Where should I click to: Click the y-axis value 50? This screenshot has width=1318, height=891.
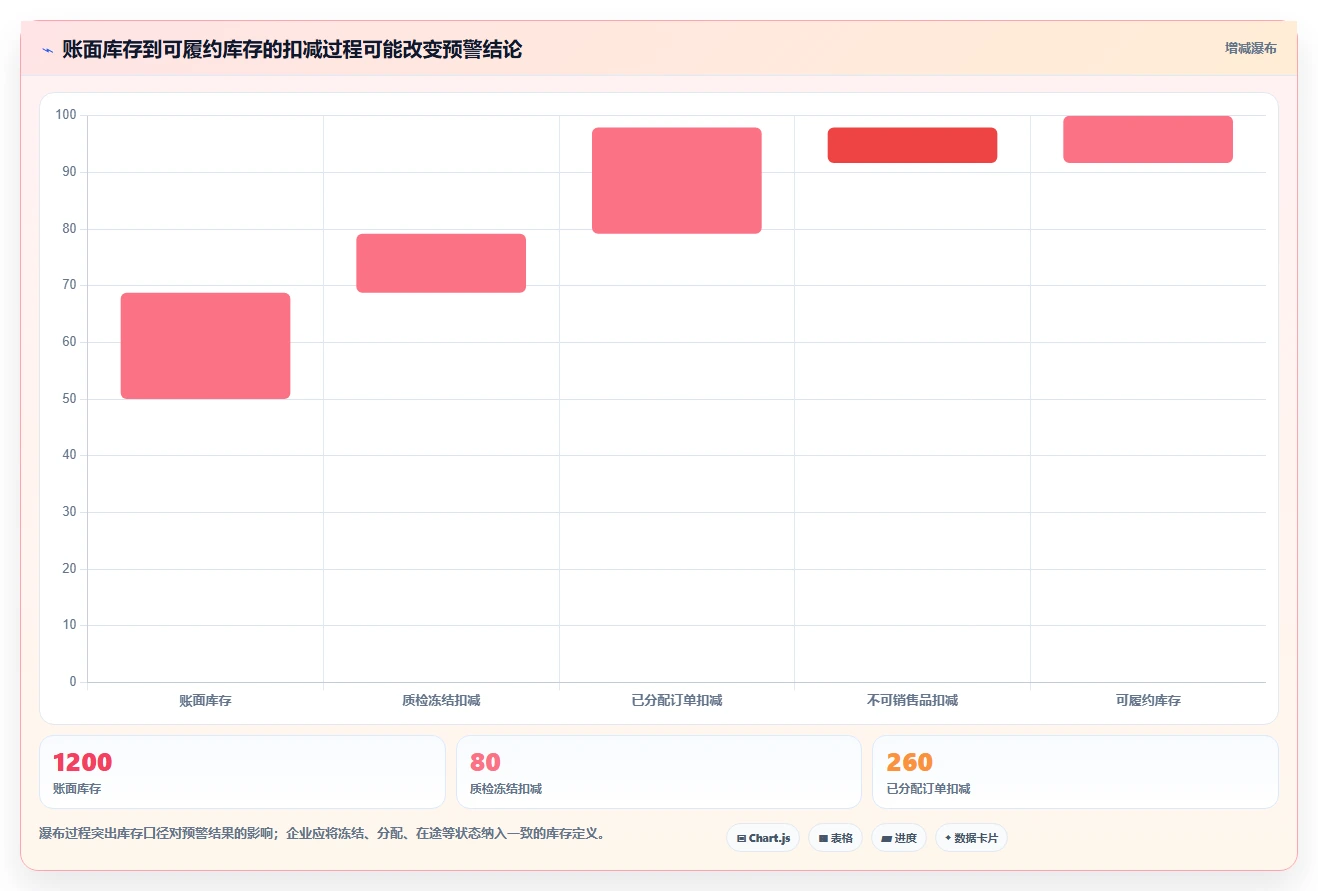point(69,399)
